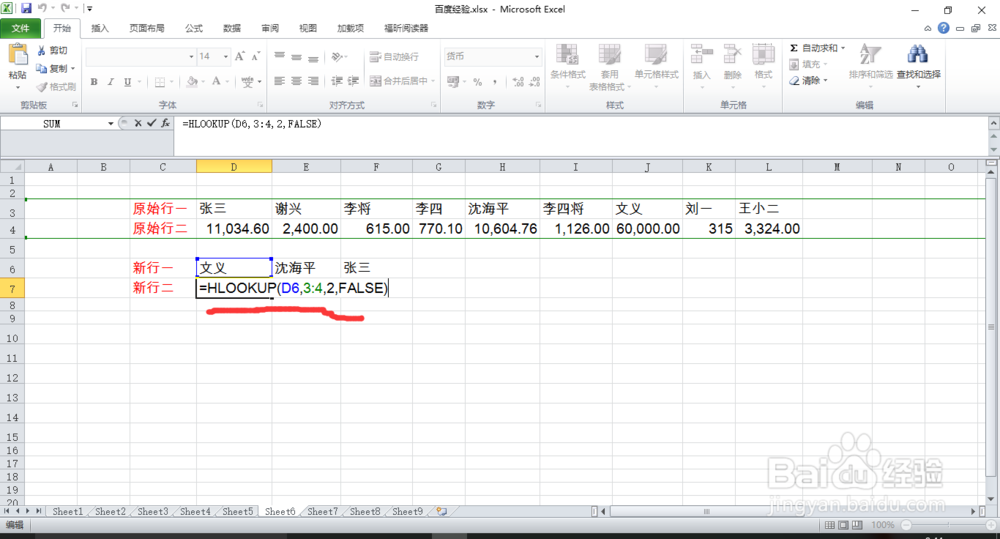Click the Excel Help question mark icon
The height and width of the screenshot is (539, 1000).
pyautogui.click(x=944, y=28)
